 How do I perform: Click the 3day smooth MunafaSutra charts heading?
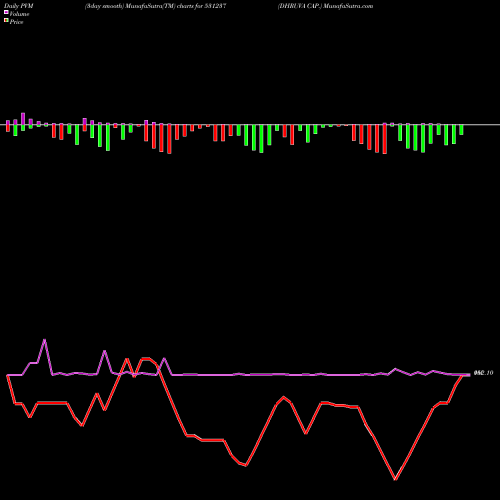pos(156,6)
